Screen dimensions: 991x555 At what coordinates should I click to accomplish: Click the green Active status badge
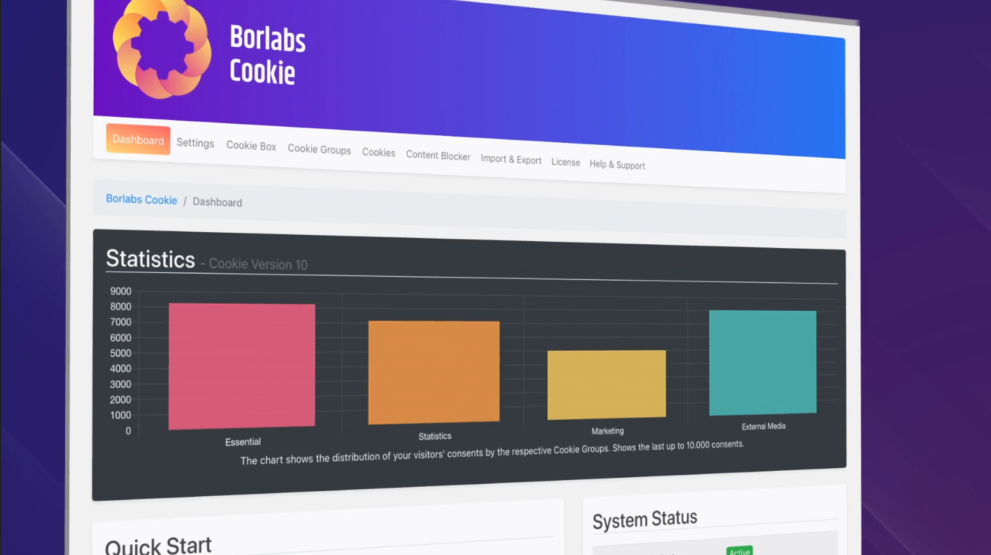click(739, 551)
